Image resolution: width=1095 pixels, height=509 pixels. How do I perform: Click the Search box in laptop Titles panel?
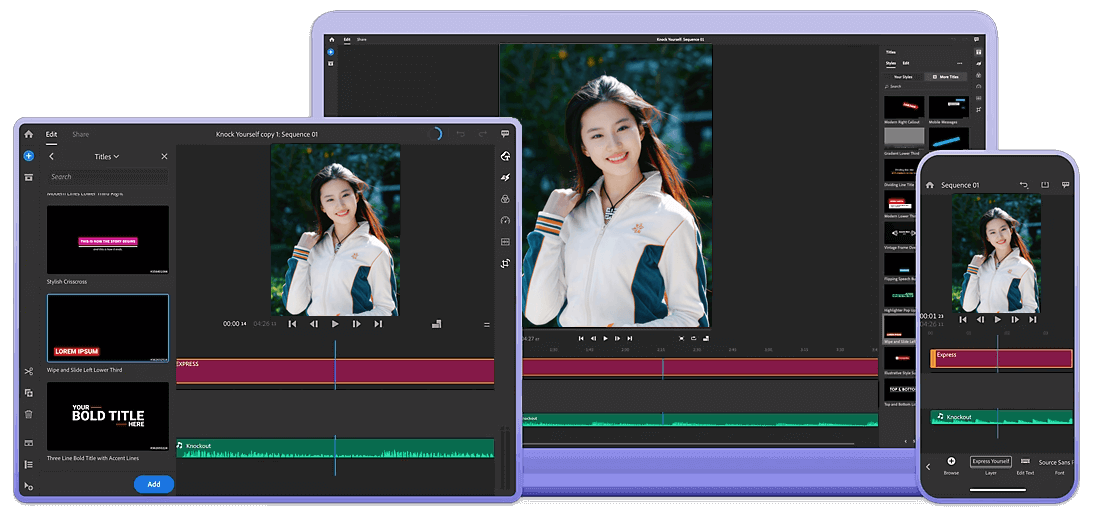coord(925,87)
